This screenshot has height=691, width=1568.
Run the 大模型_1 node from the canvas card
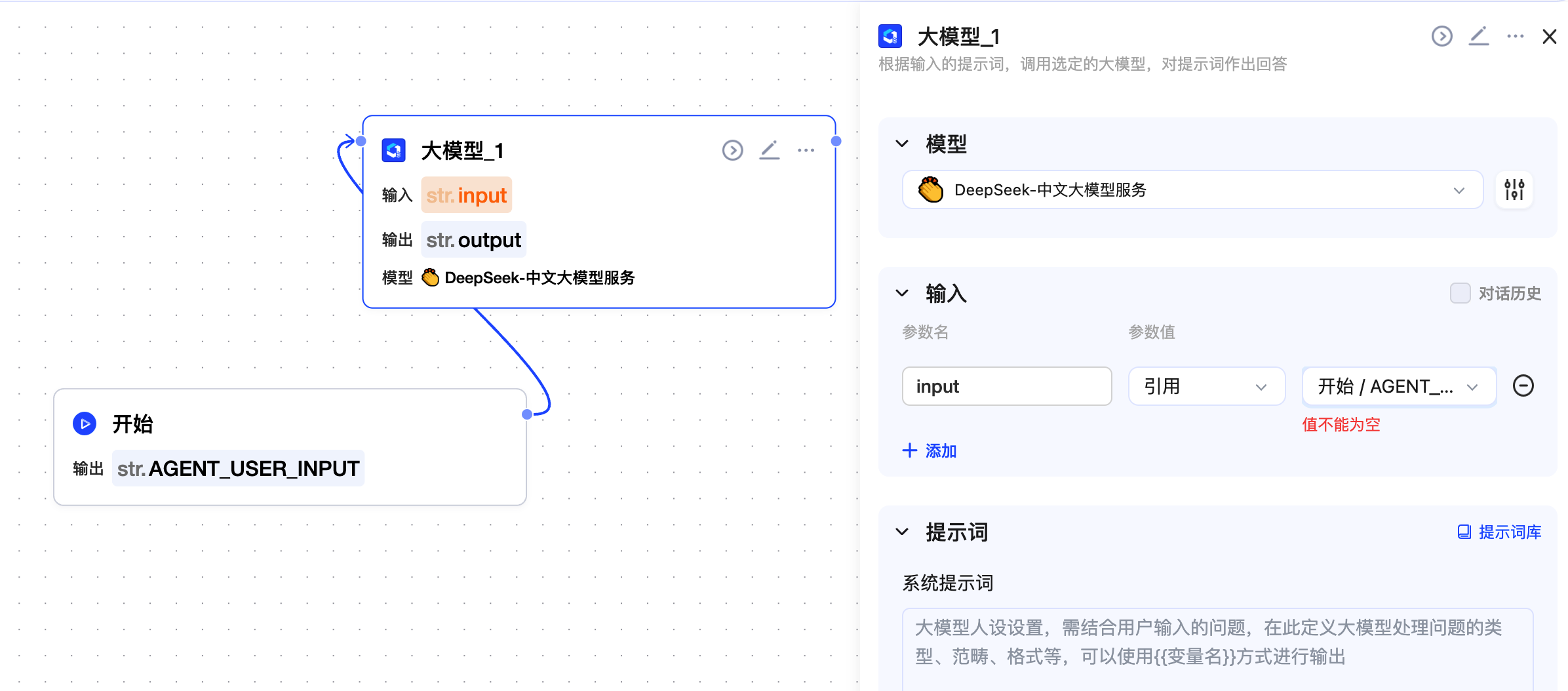click(732, 151)
